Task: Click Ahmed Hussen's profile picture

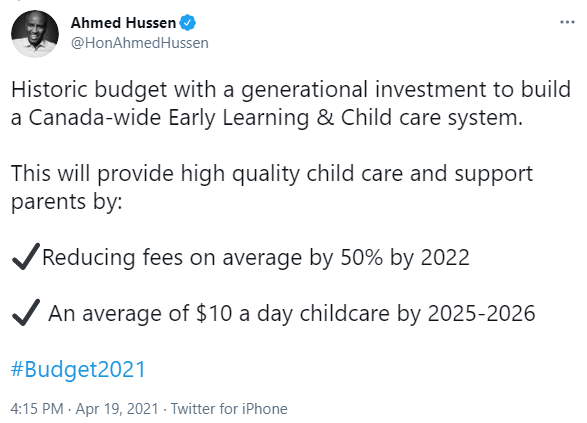Action: [35, 34]
